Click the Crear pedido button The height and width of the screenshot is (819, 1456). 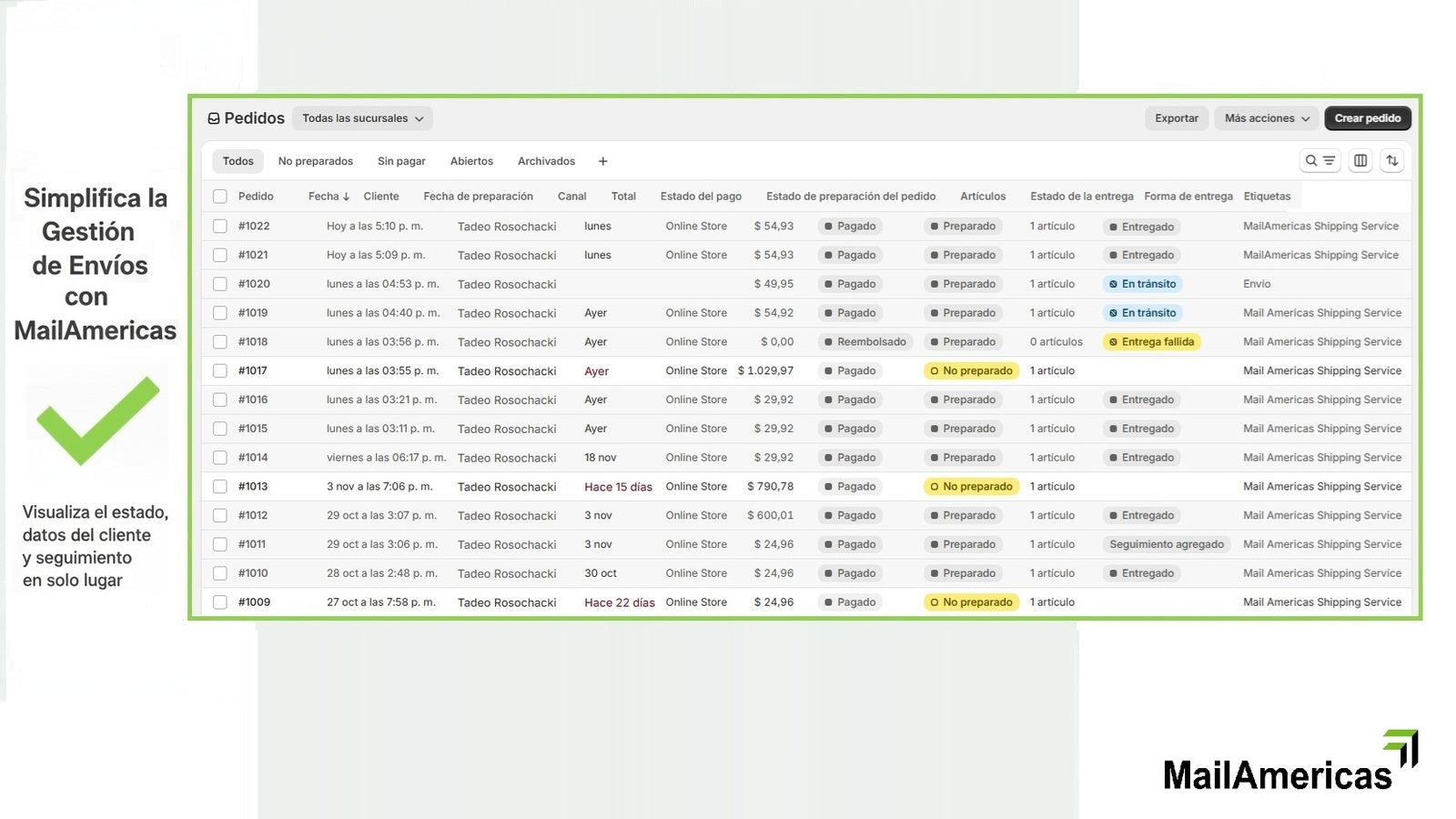point(1367,118)
